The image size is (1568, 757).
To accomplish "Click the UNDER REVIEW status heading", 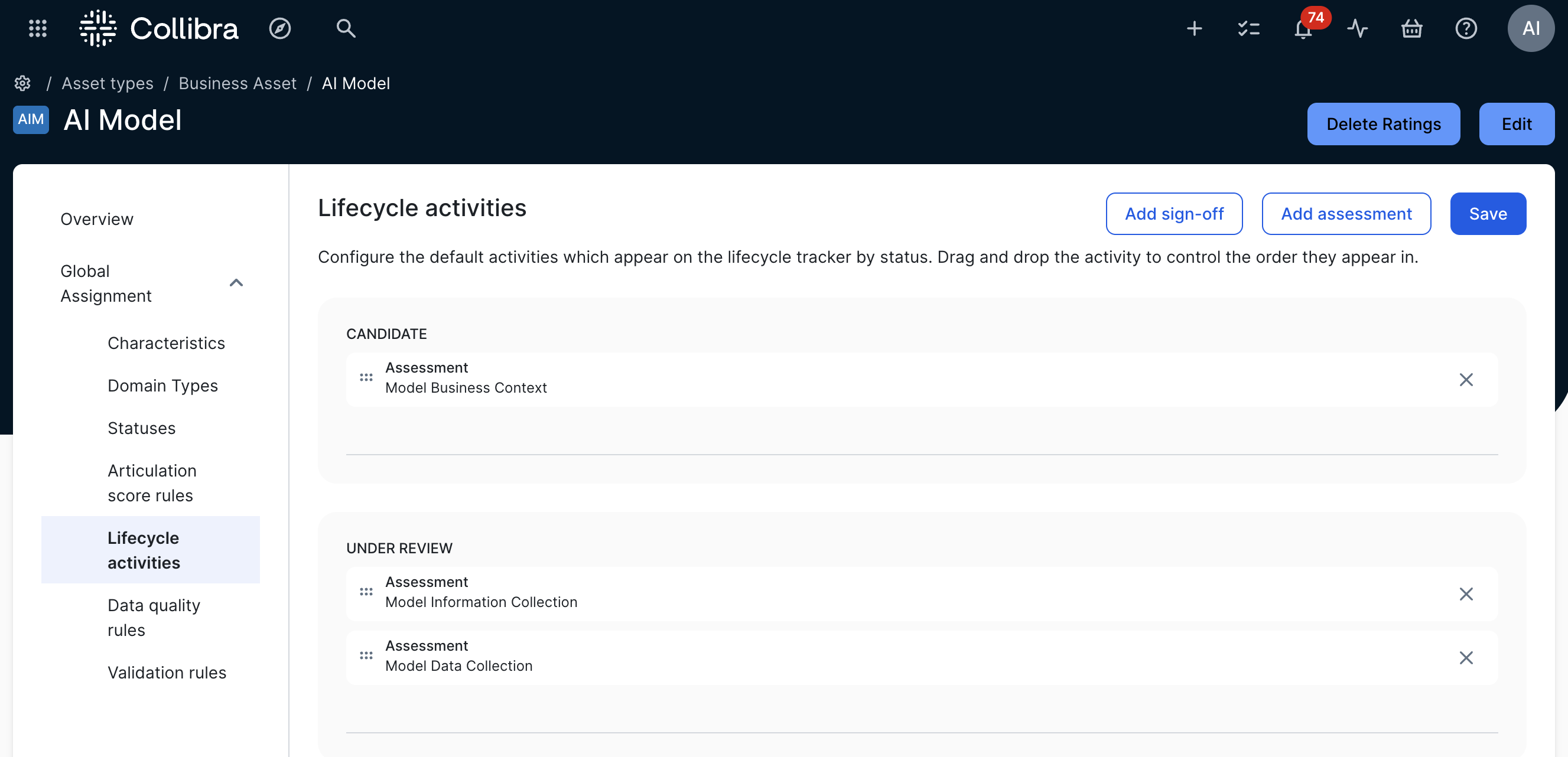I will (399, 549).
